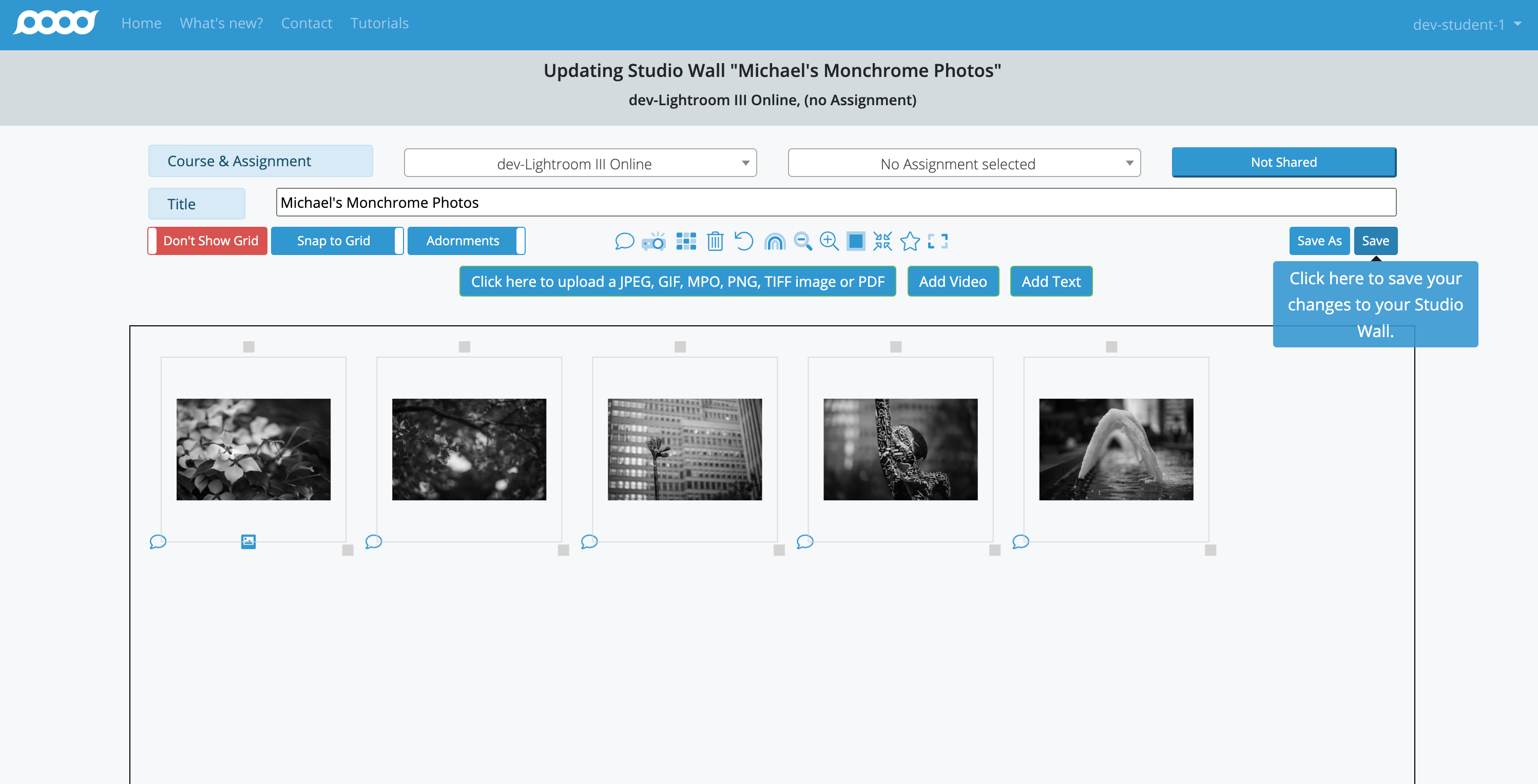Click top handle above flower photo
Image resolution: width=1538 pixels, height=784 pixels.
click(x=249, y=347)
